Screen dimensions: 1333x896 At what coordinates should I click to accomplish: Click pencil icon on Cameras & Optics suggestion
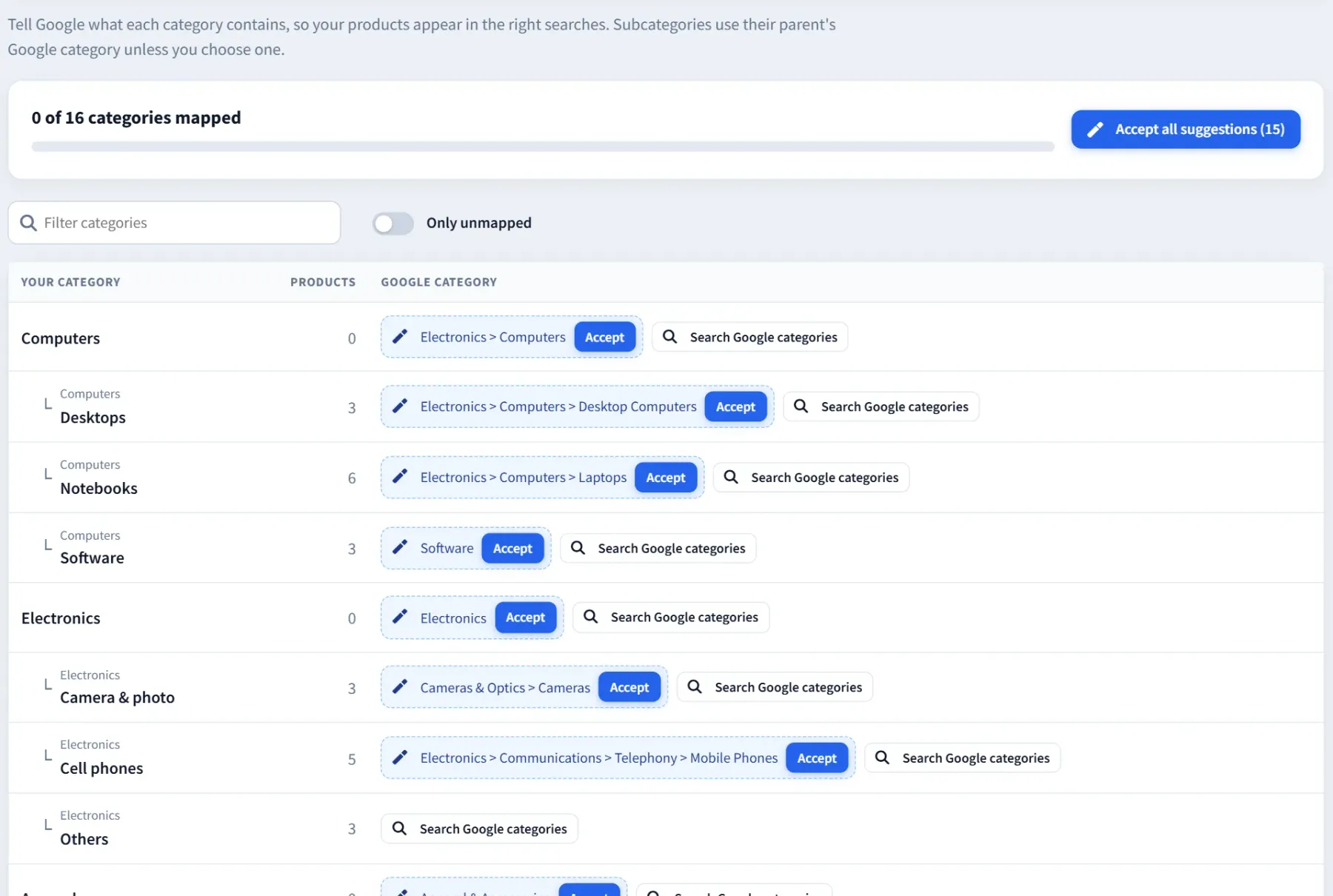click(x=400, y=687)
